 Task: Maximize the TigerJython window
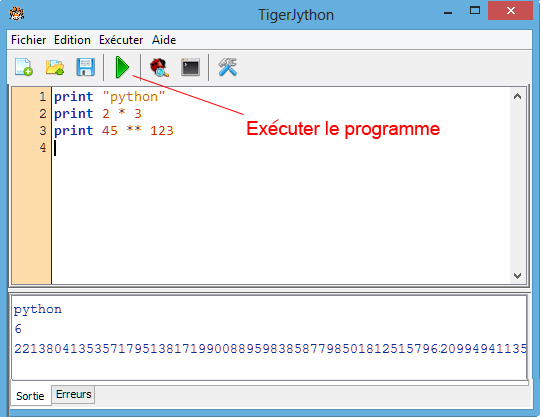click(475, 11)
